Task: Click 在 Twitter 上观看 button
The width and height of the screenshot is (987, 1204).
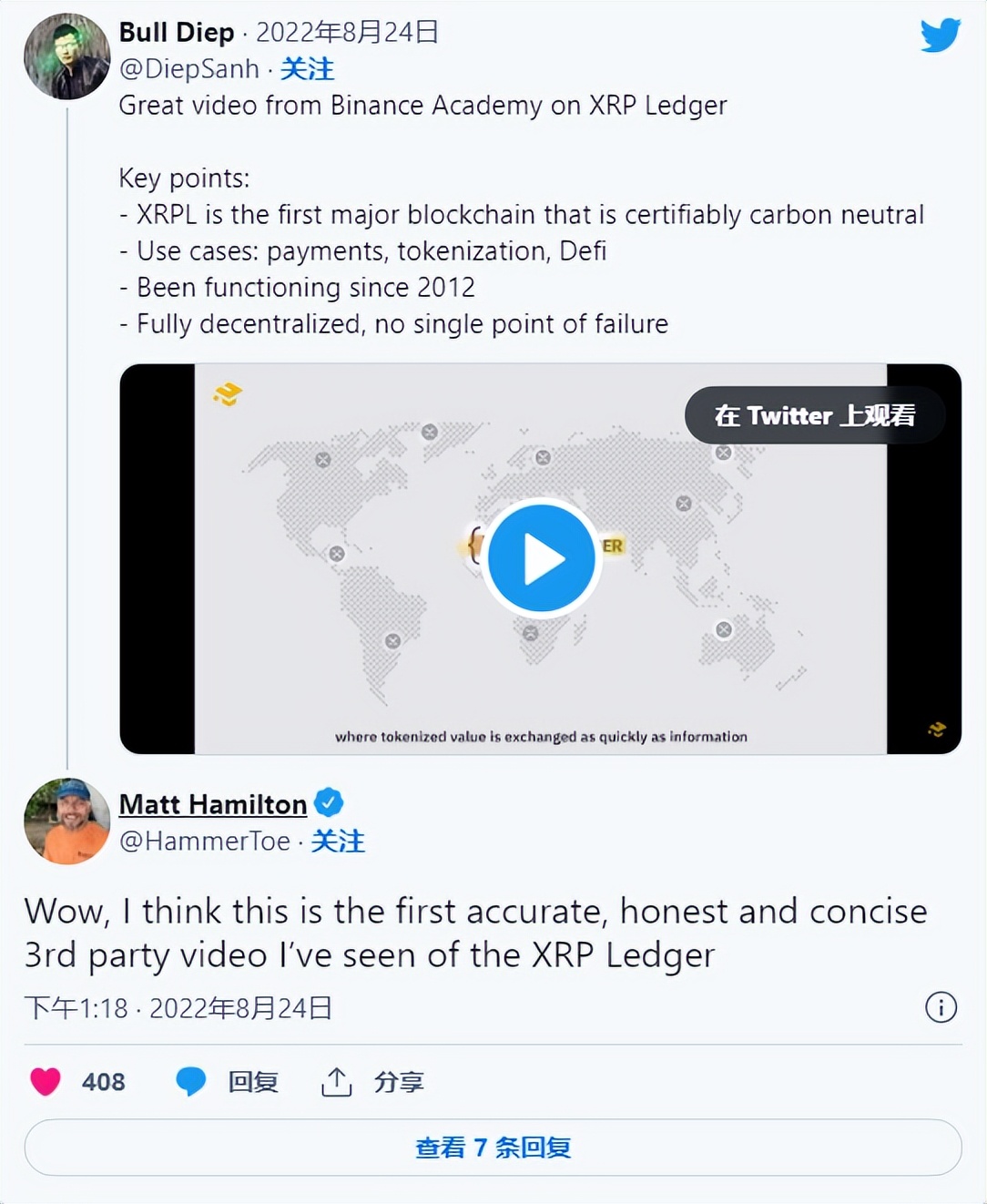Action: (x=816, y=415)
